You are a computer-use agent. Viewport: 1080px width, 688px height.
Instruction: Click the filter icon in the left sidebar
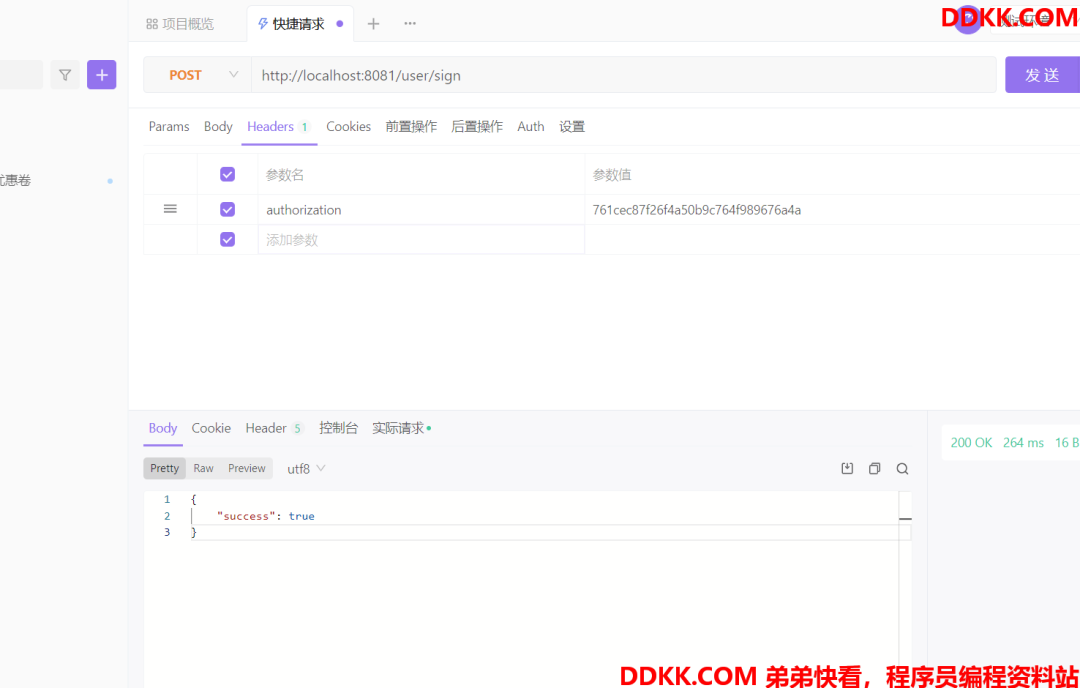(x=64, y=74)
